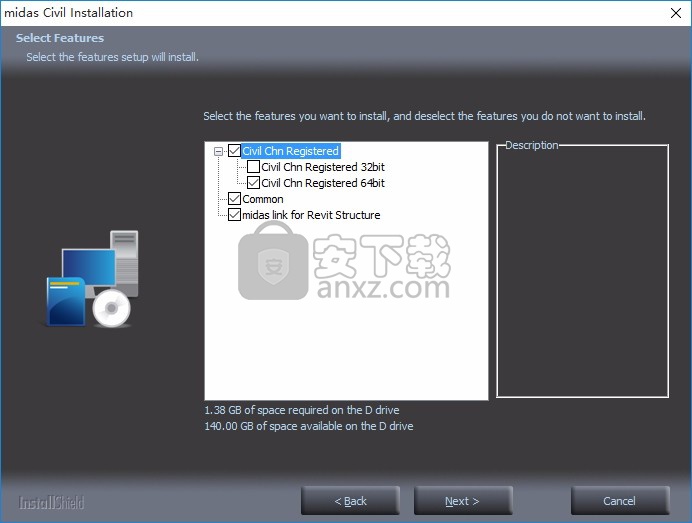This screenshot has width=692, height=523.
Task: Collapse the Civil Chn Registered tree node
Action: tap(218, 151)
